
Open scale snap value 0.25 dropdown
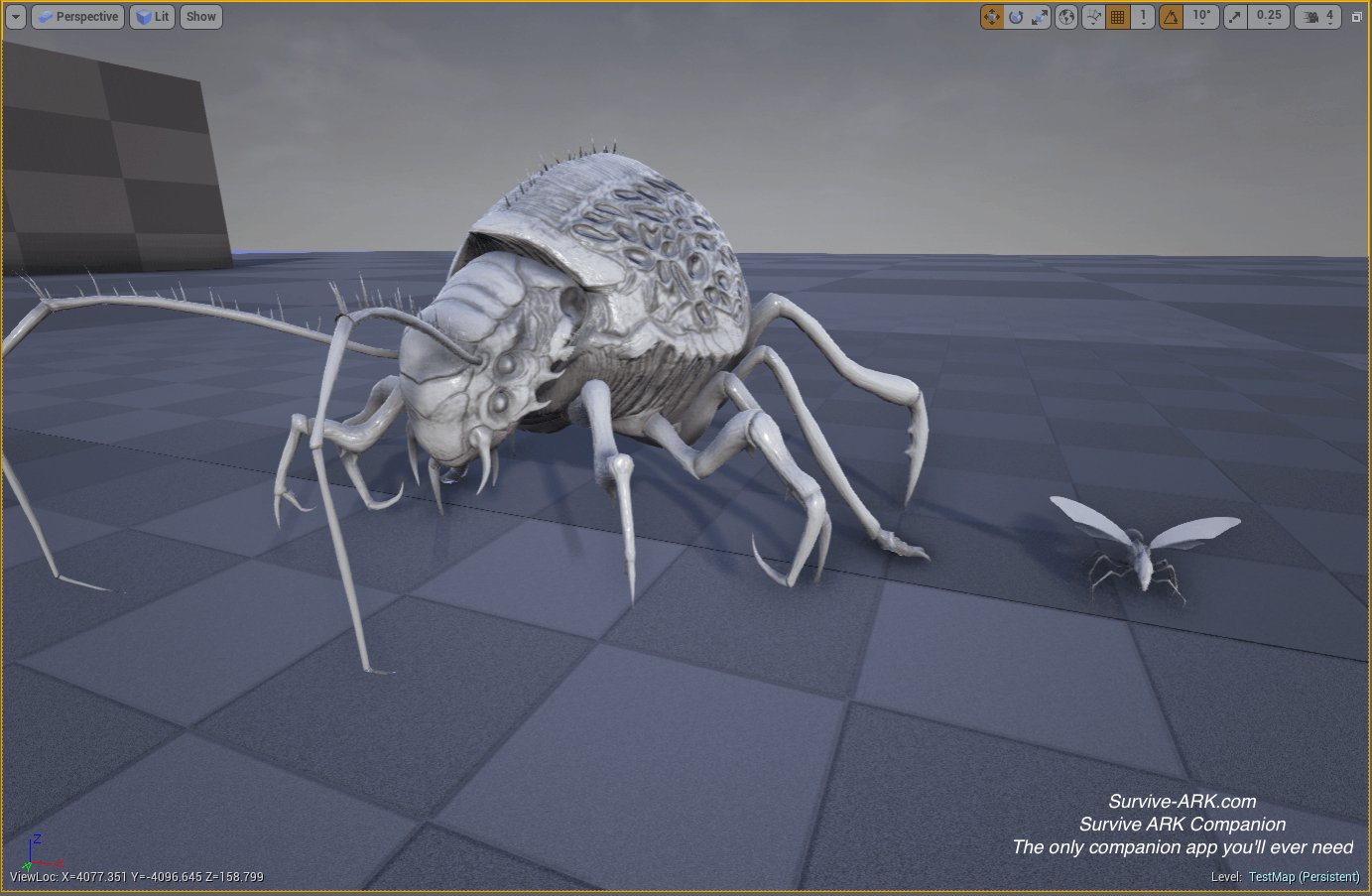1269,17
